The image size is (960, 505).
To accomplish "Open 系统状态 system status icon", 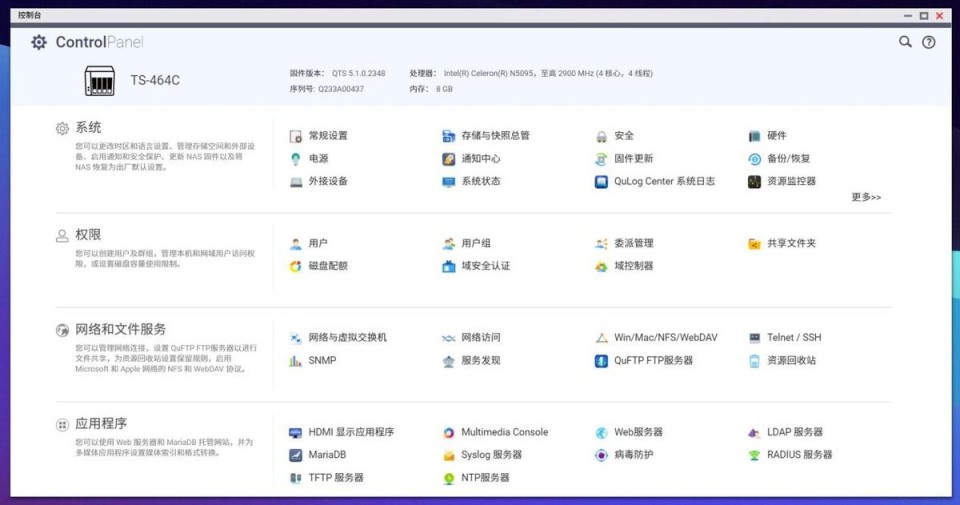I will pyautogui.click(x=449, y=181).
